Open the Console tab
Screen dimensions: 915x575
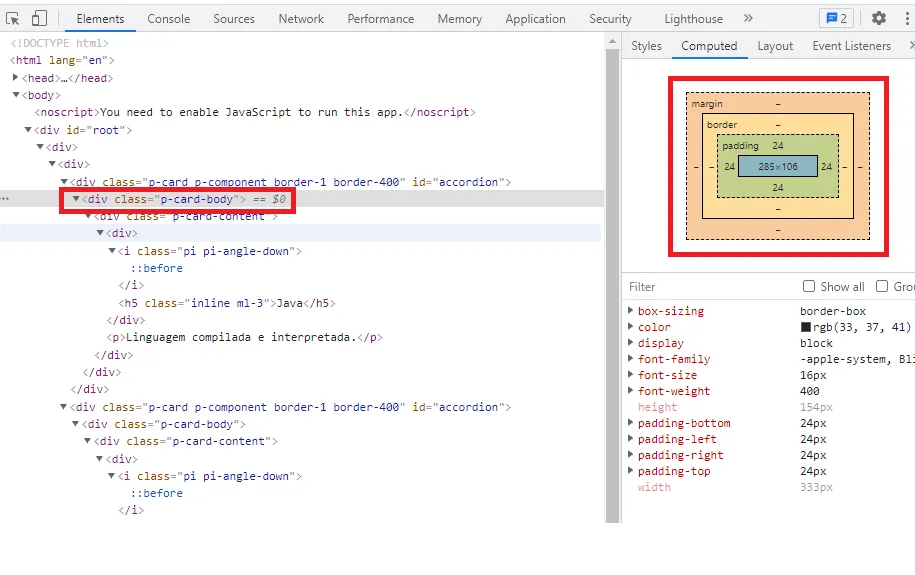tap(169, 19)
